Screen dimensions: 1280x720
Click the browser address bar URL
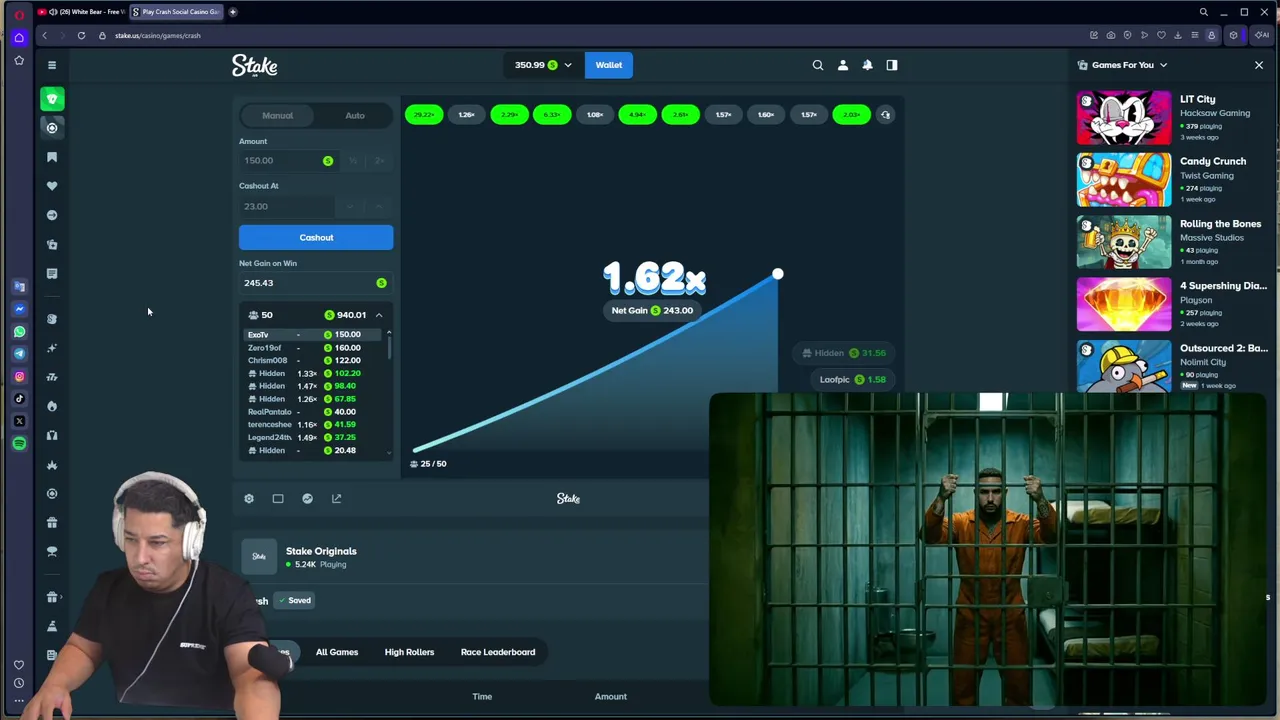(x=158, y=36)
